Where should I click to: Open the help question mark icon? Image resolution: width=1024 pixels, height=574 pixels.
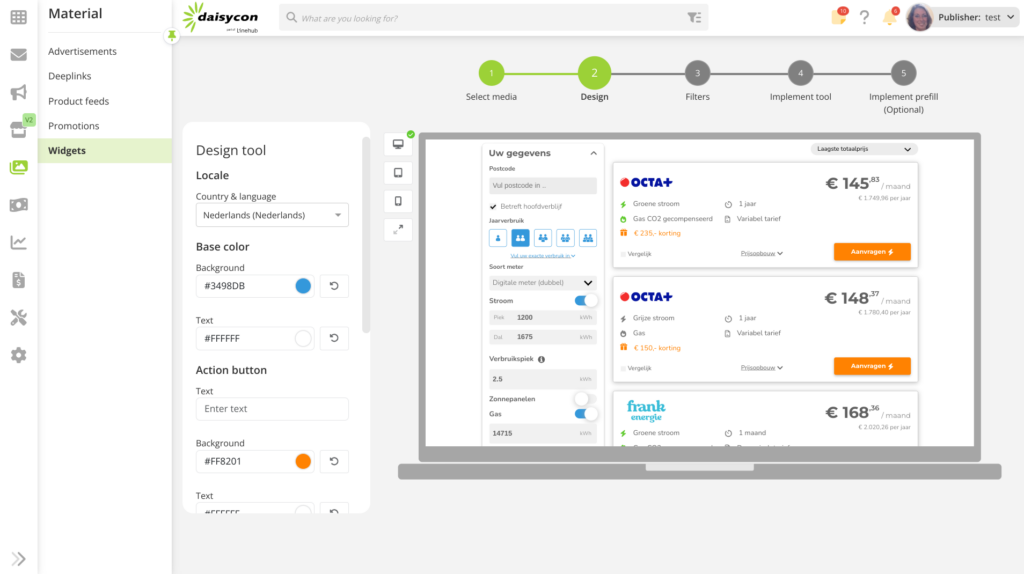pyautogui.click(x=864, y=17)
